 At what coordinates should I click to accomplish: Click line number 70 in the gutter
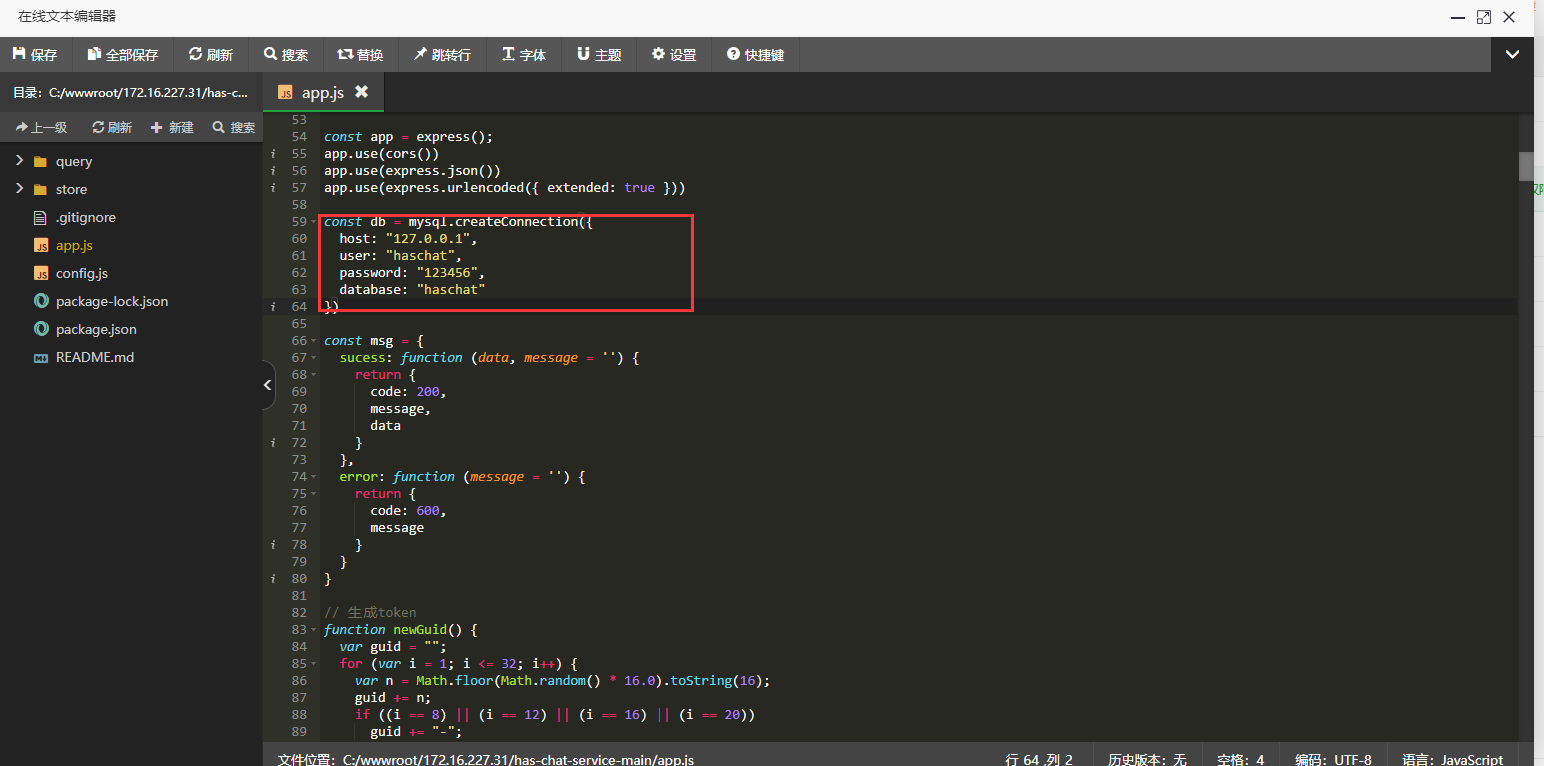(x=299, y=409)
